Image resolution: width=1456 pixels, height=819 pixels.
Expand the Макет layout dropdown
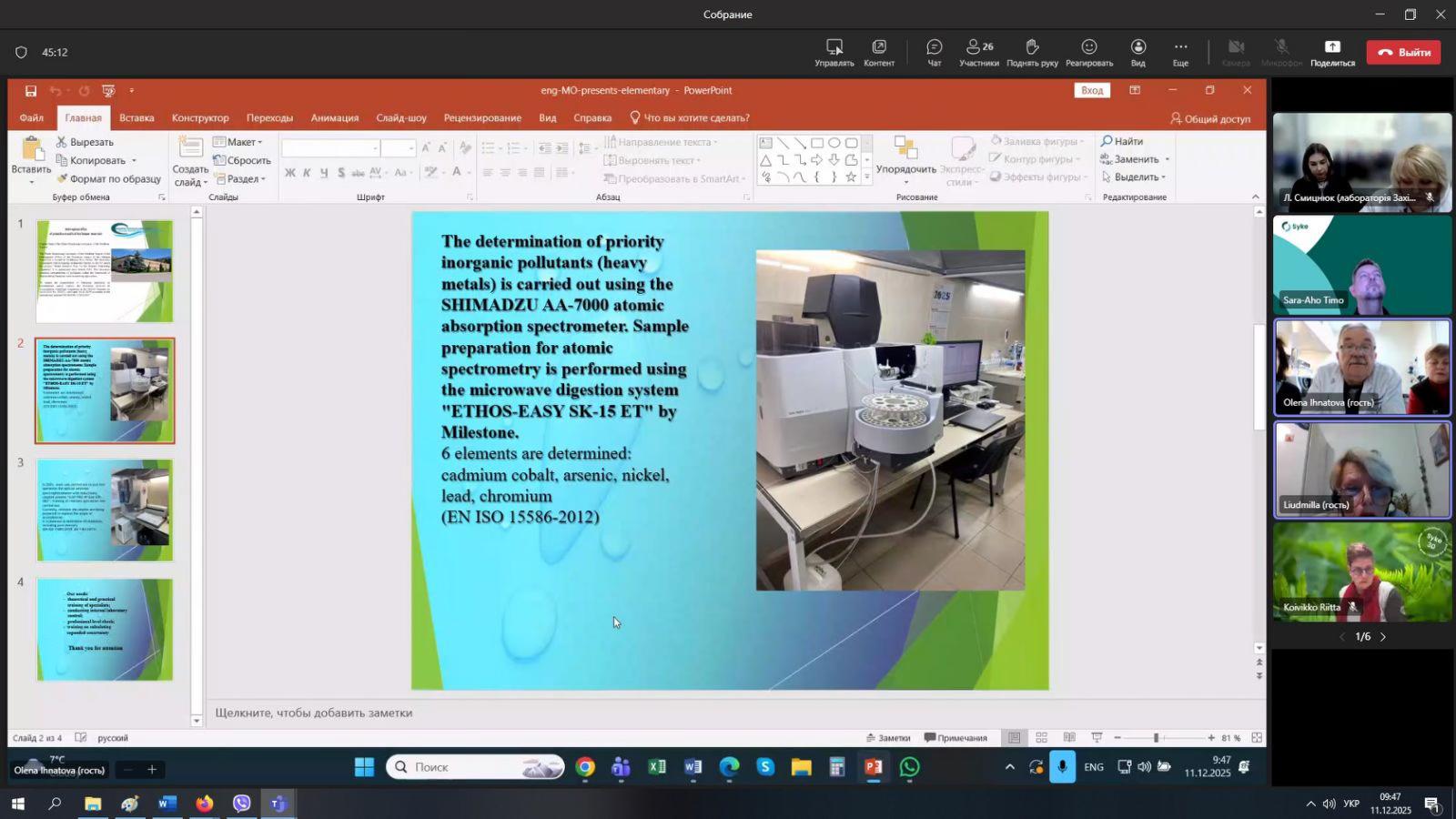240,142
